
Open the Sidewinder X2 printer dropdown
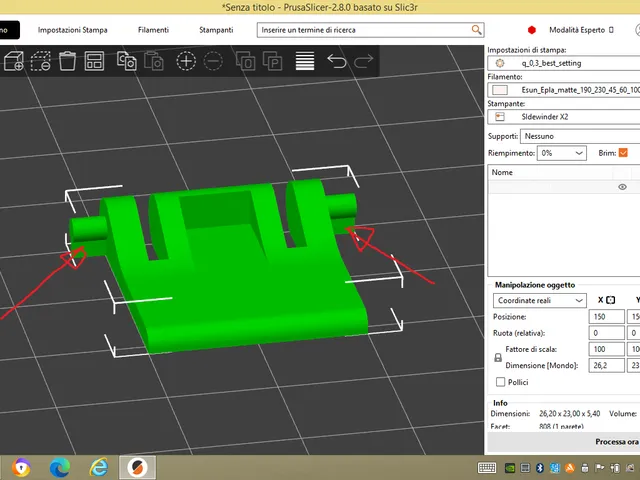point(564,117)
